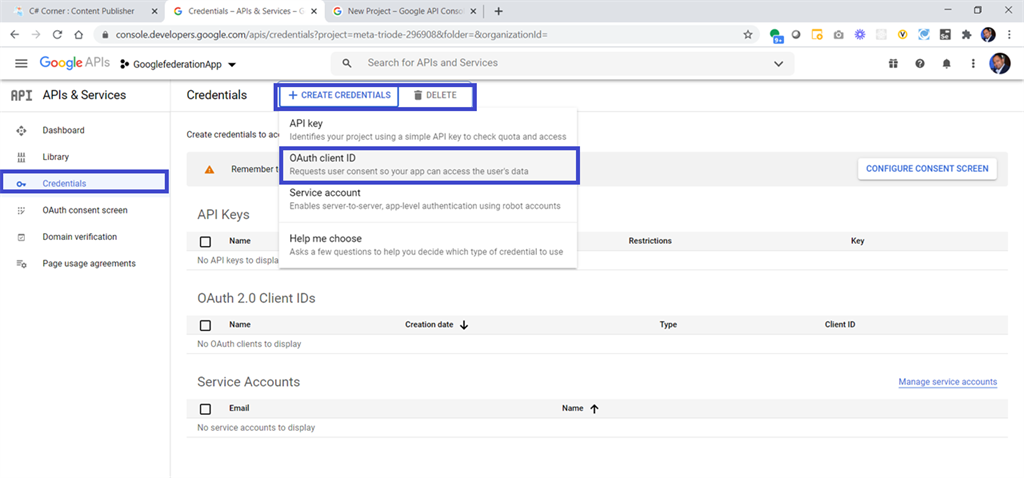Screen dimensions: 1024x478
Task: Click the Domain verification checkbox icon
Action: click(21, 237)
